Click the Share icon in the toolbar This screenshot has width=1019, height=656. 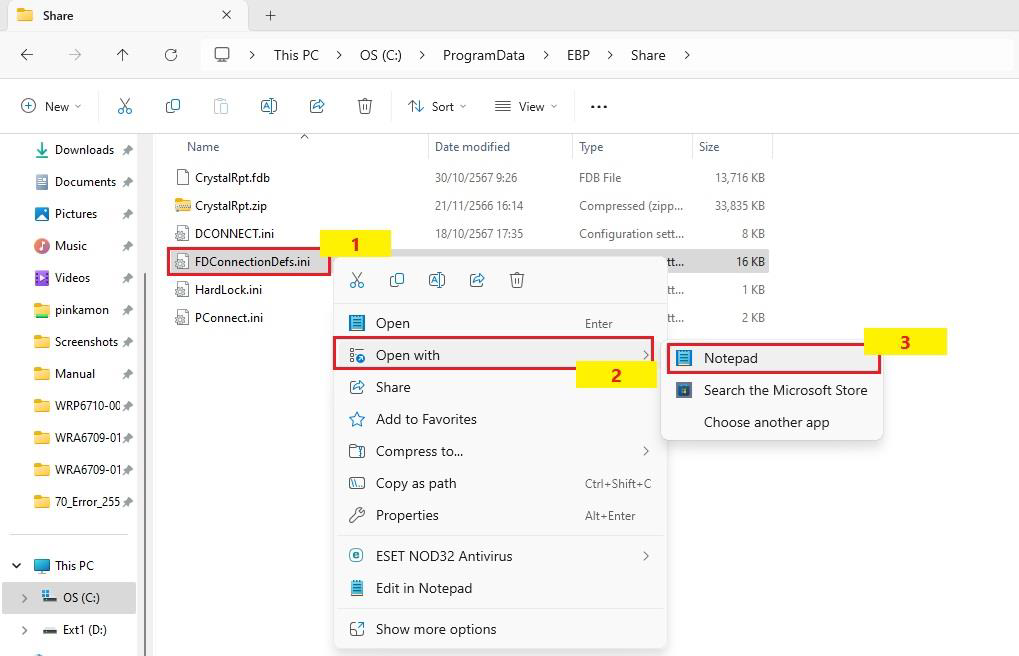click(317, 106)
